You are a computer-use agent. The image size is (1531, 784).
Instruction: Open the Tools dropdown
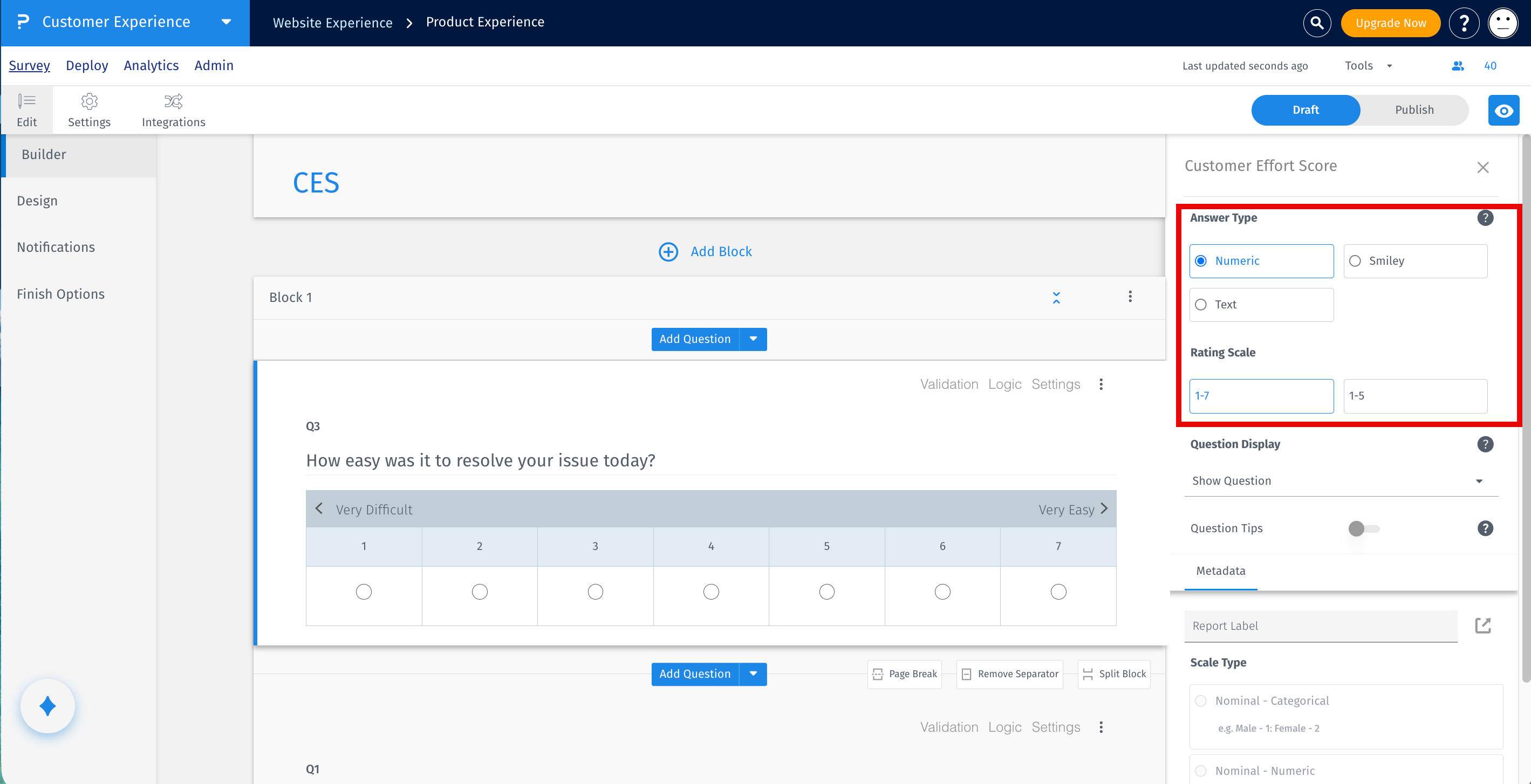[x=1368, y=66]
